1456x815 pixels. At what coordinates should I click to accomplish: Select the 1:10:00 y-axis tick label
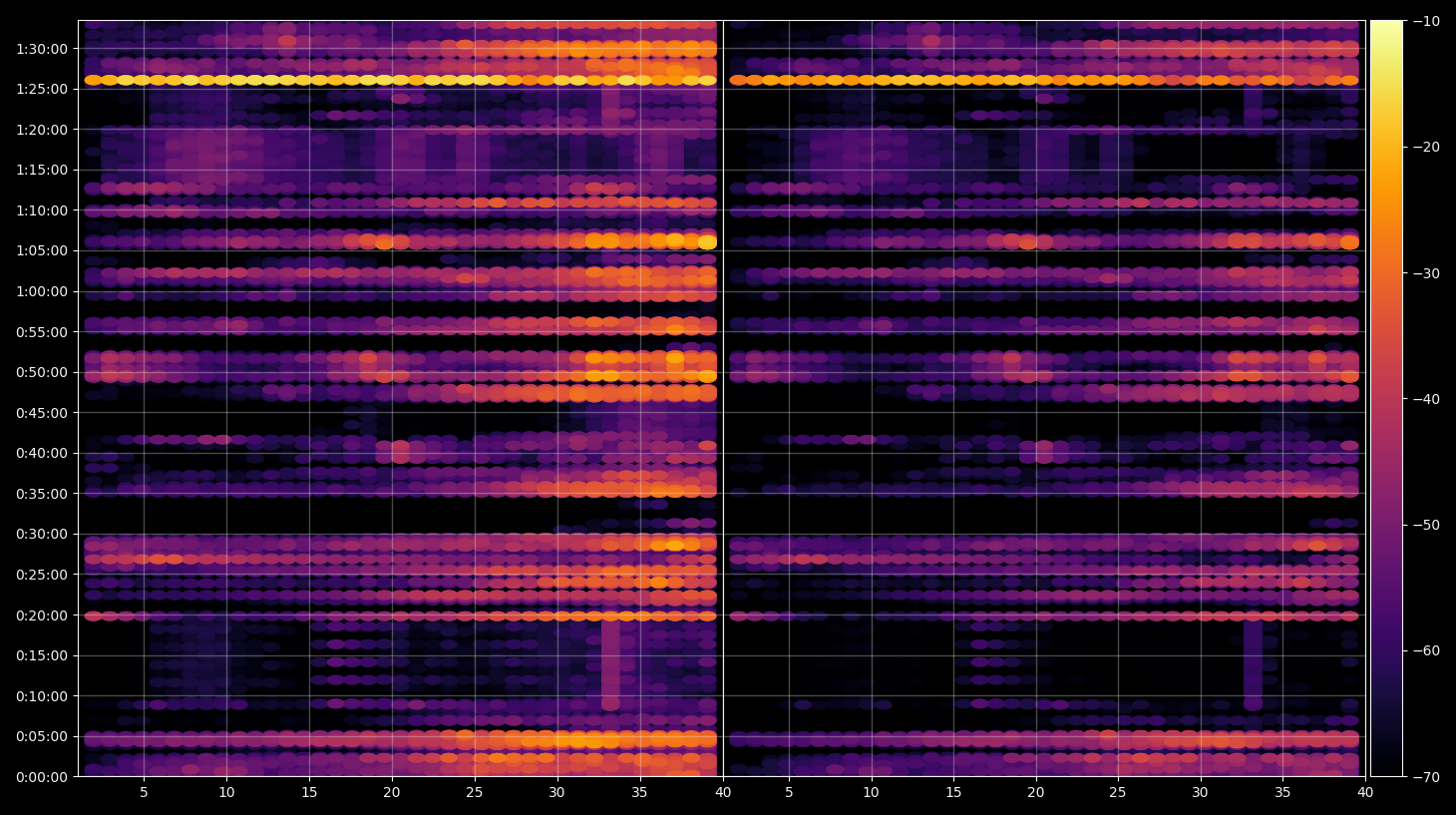tap(42, 210)
